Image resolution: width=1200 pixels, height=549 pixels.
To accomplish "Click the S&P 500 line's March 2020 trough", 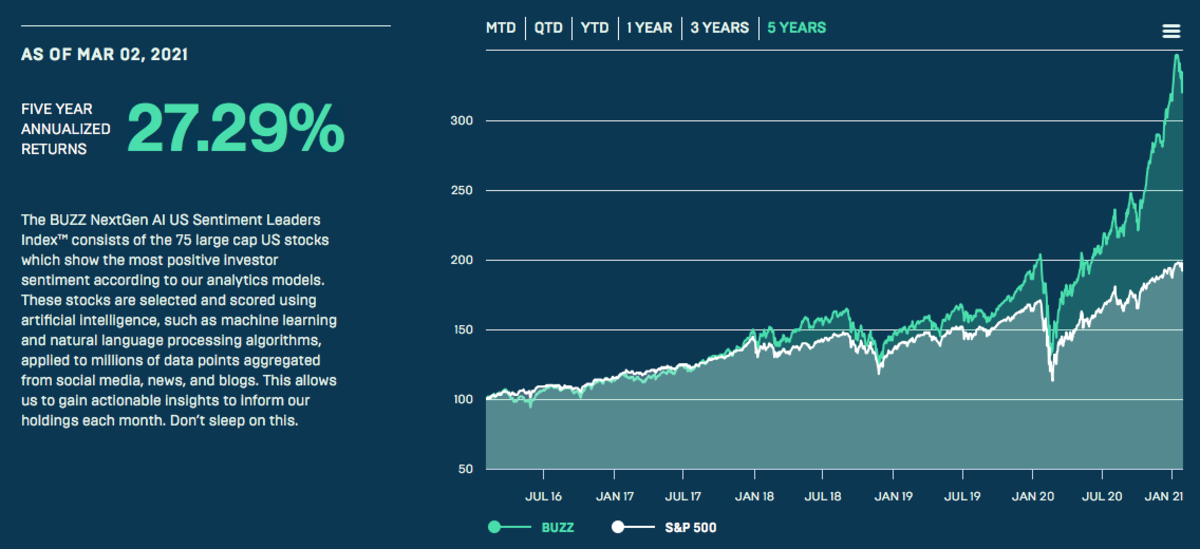I will click(x=1052, y=379).
